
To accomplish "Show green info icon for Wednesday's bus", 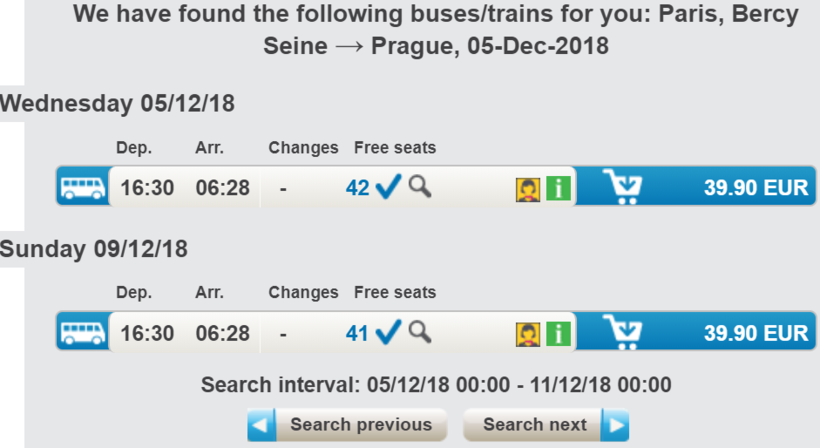I will 558,188.
